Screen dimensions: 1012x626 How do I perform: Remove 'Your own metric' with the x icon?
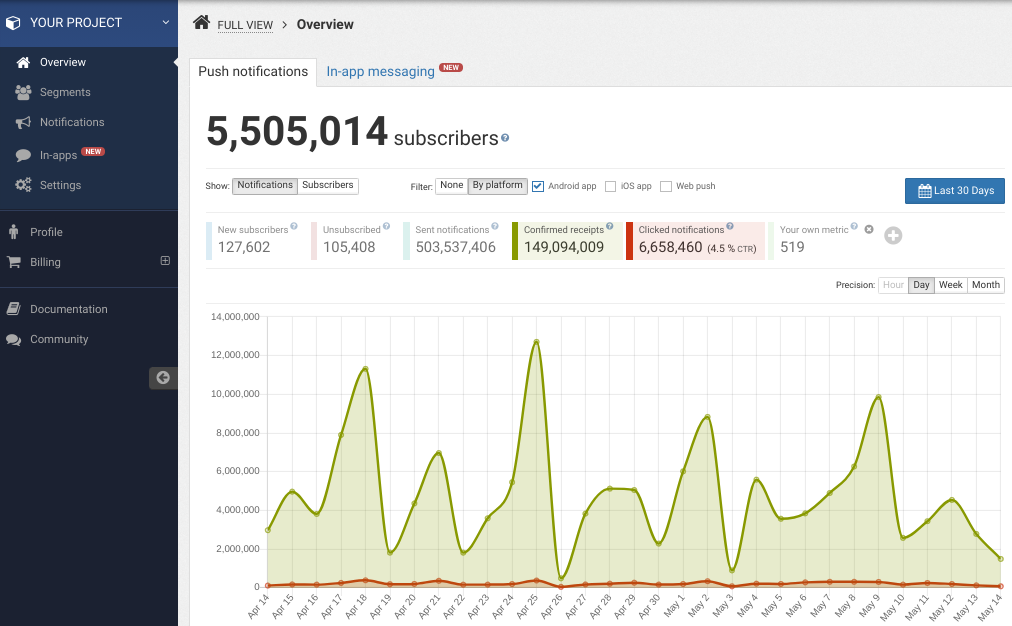(x=869, y=230)
